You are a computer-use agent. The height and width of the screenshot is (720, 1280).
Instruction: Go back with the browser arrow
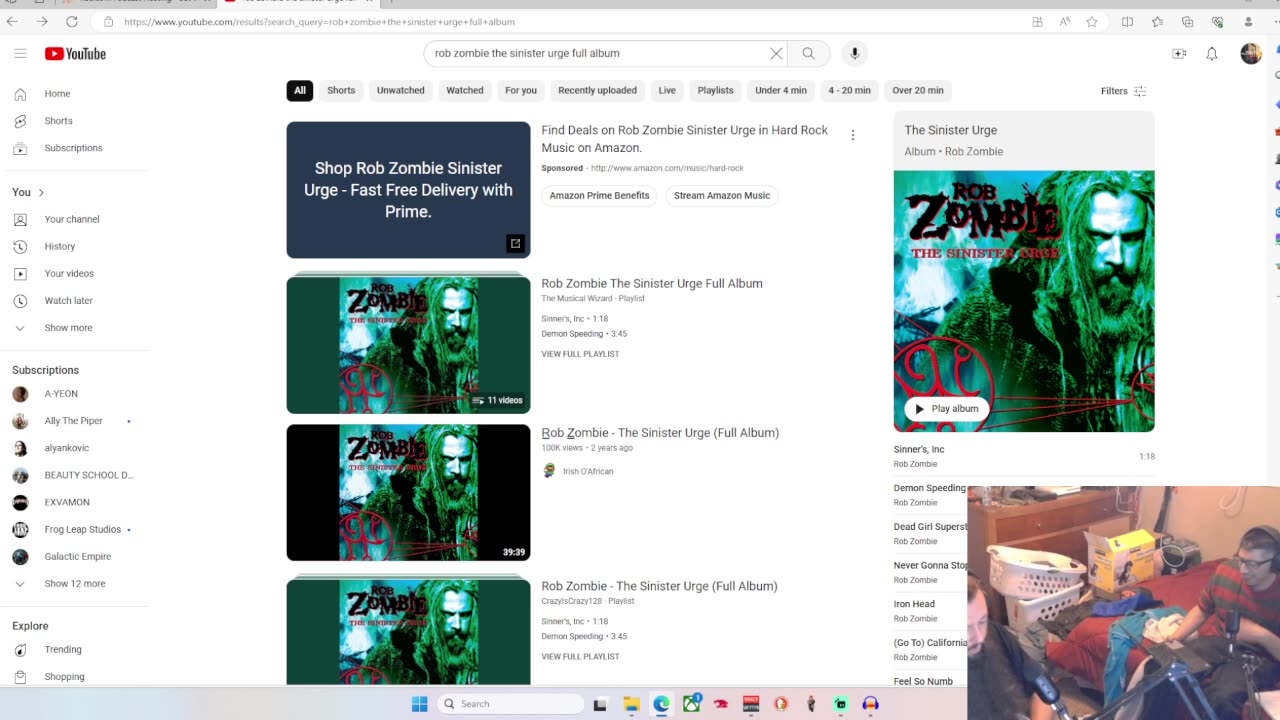point(12,21)
